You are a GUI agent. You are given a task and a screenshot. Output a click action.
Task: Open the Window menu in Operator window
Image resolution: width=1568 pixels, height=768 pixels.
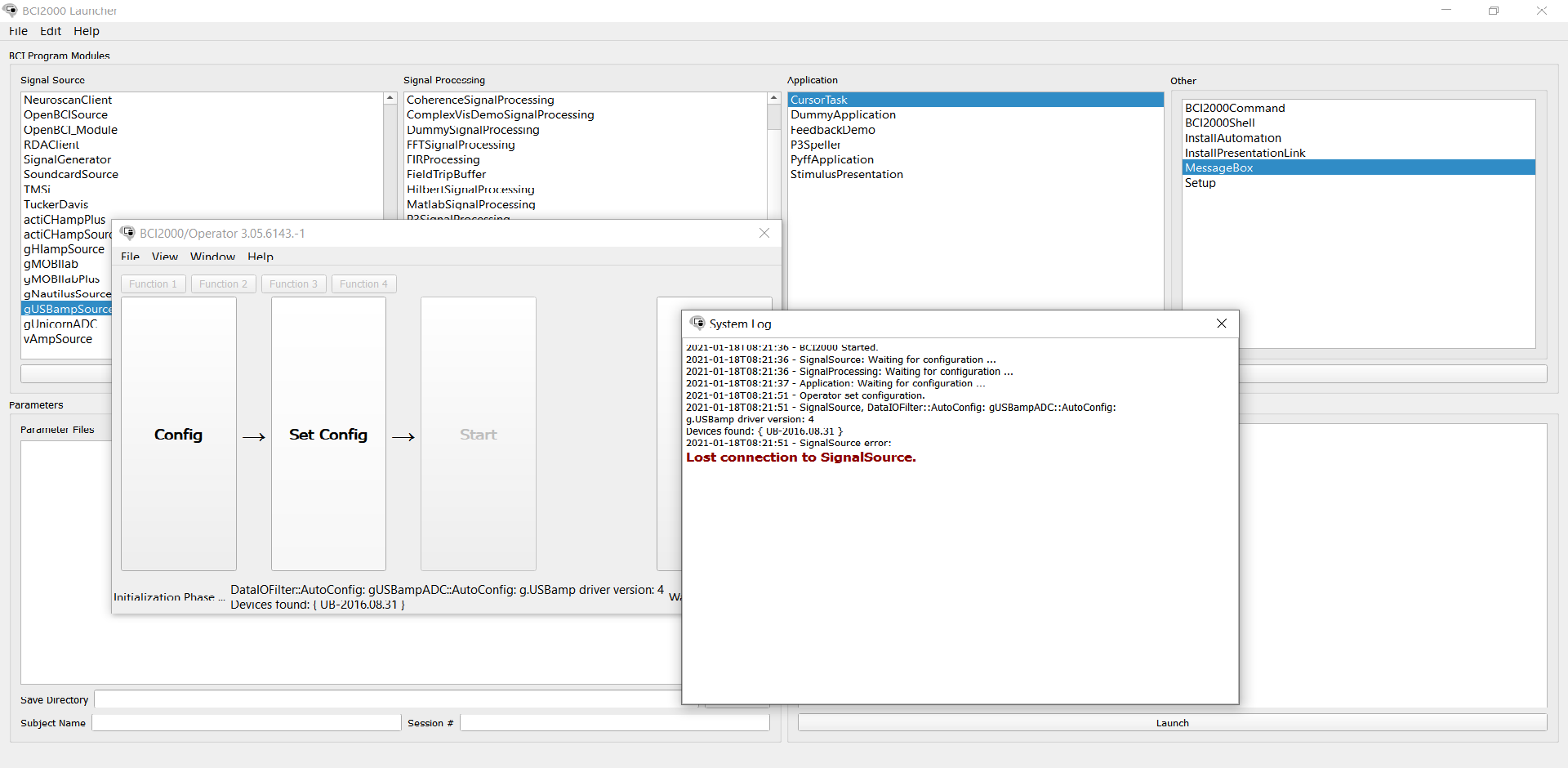click(x=212, y=257)
